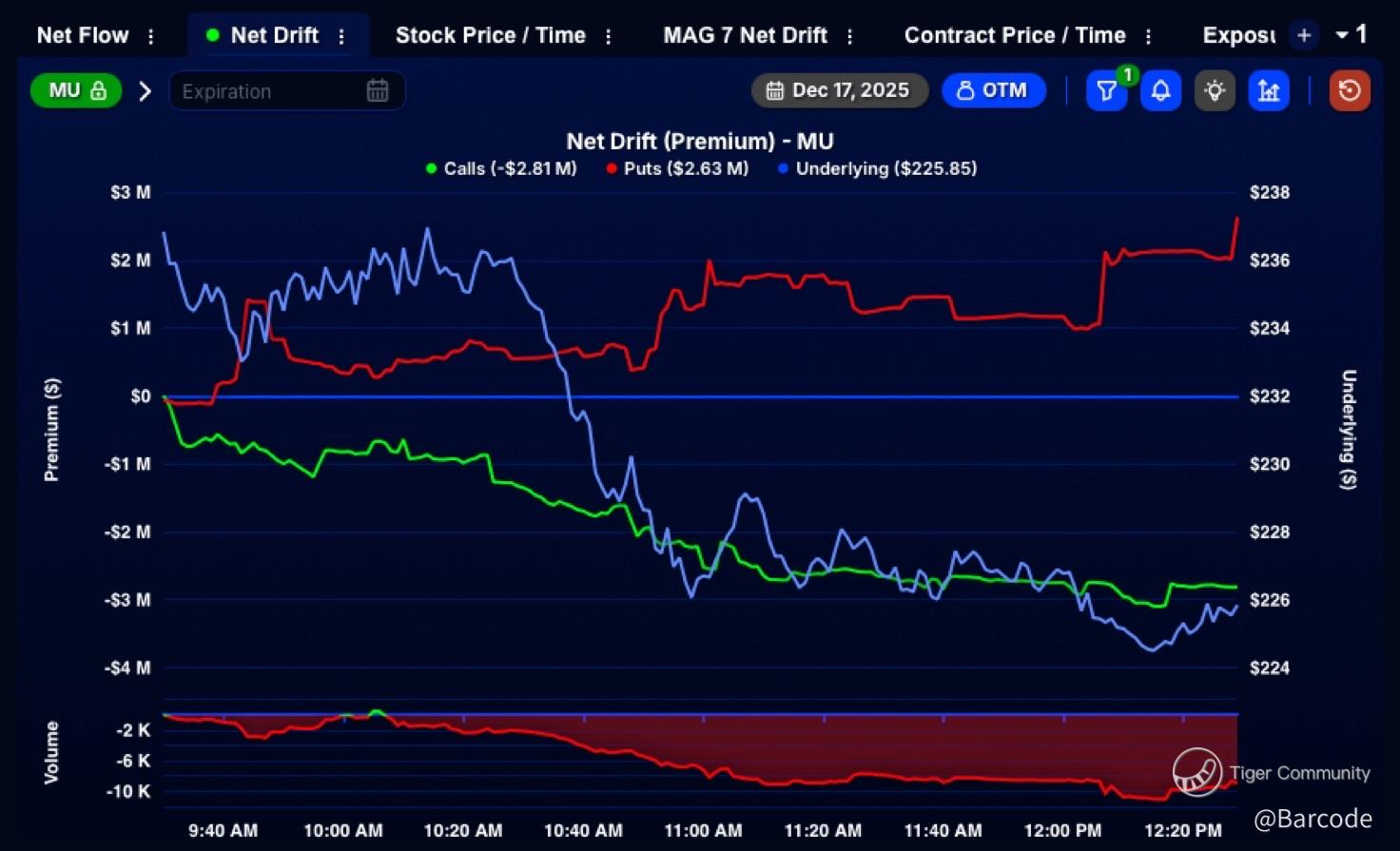1400x851 pixels.
Task: Click the 10:20 AM time axis label
Action: pos(463,830)
